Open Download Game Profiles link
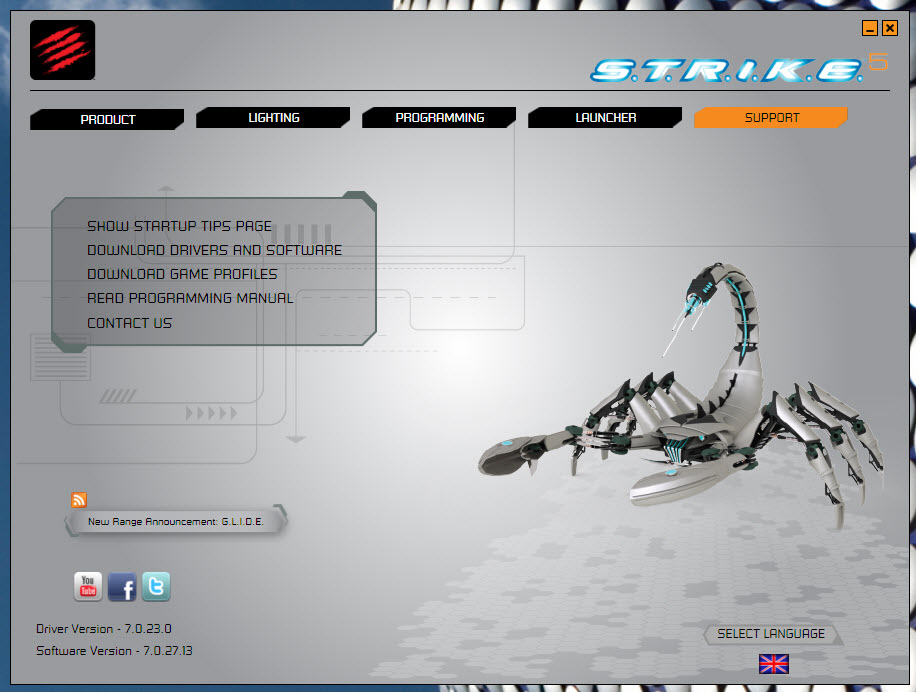Screen dimensions: 916x692 pos(182,274)
